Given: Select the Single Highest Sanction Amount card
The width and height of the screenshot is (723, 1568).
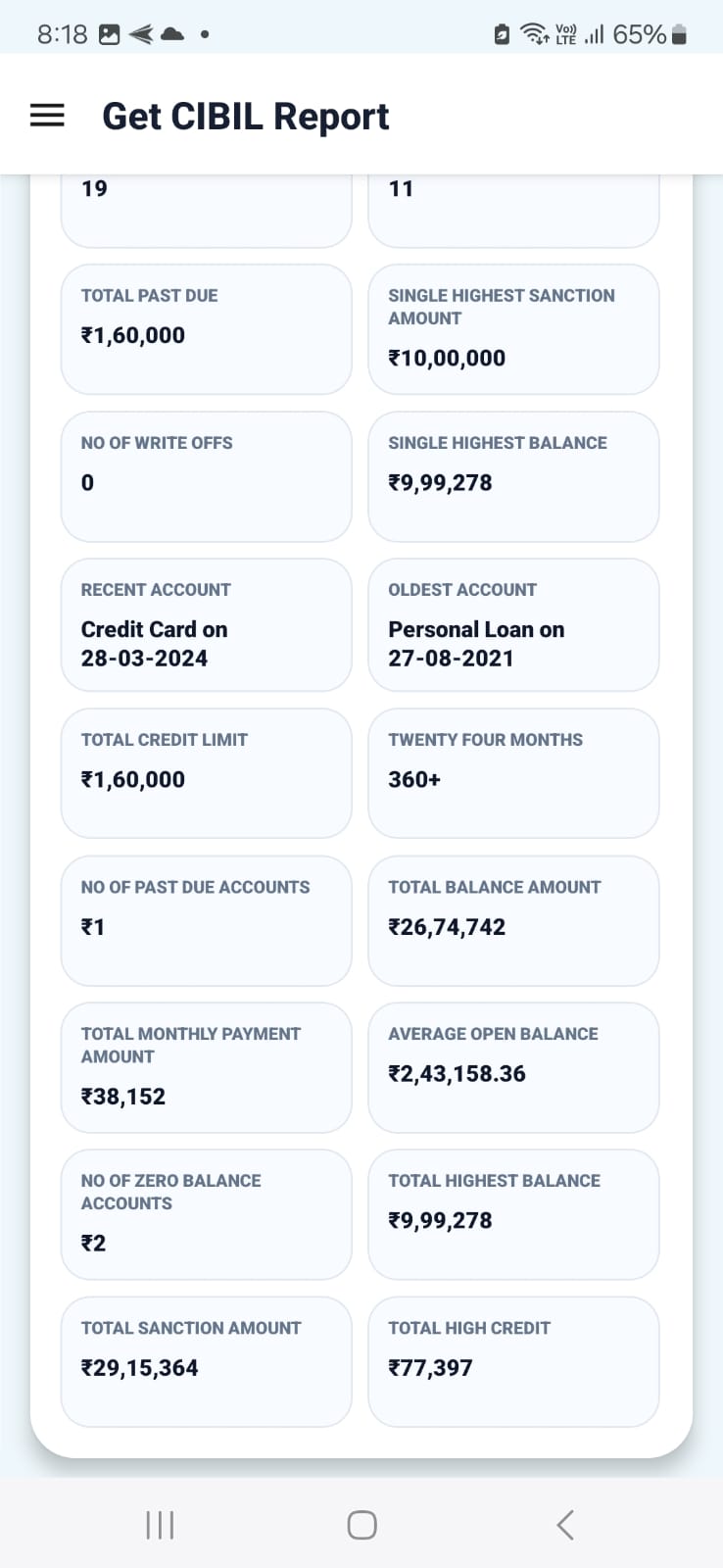Looking at the screenshot, I should tap(513, 329).
